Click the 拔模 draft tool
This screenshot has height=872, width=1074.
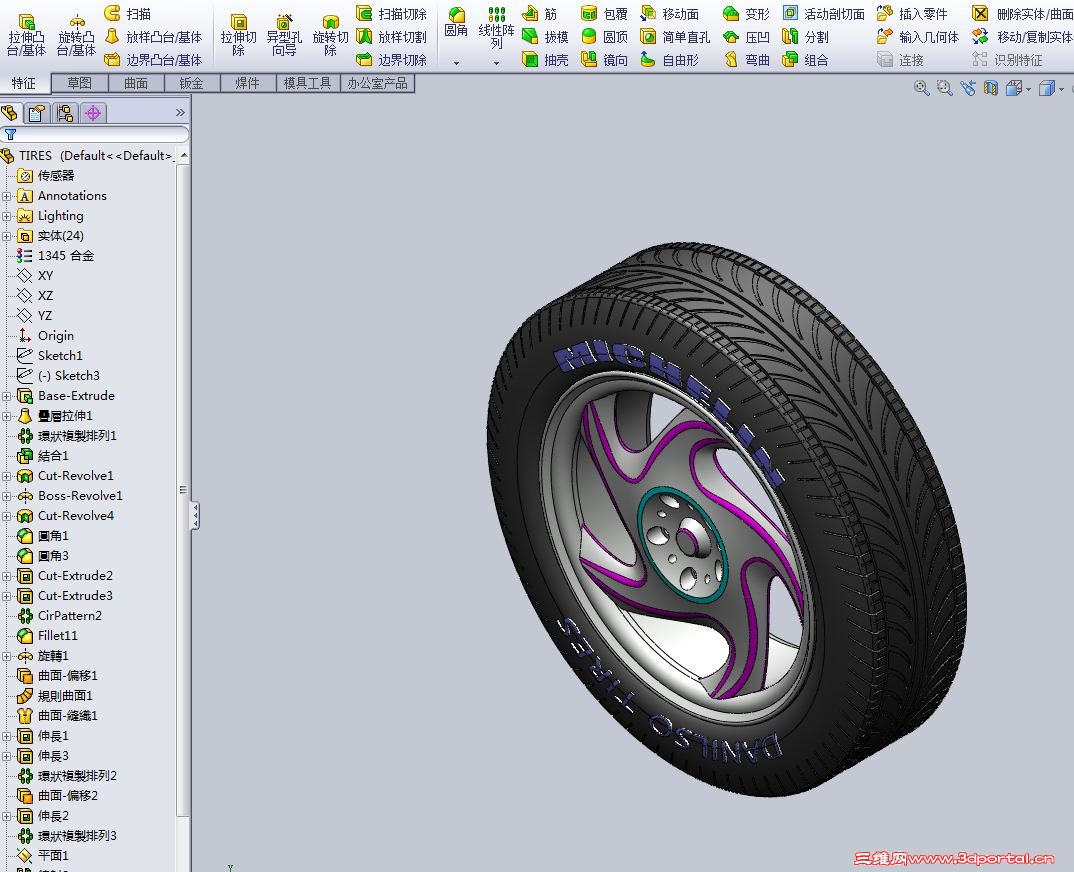(x=545, y=37)
